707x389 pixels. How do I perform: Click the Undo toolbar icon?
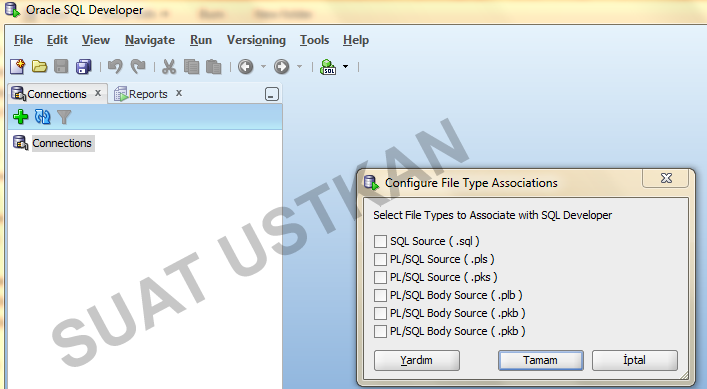pos(115,67)
